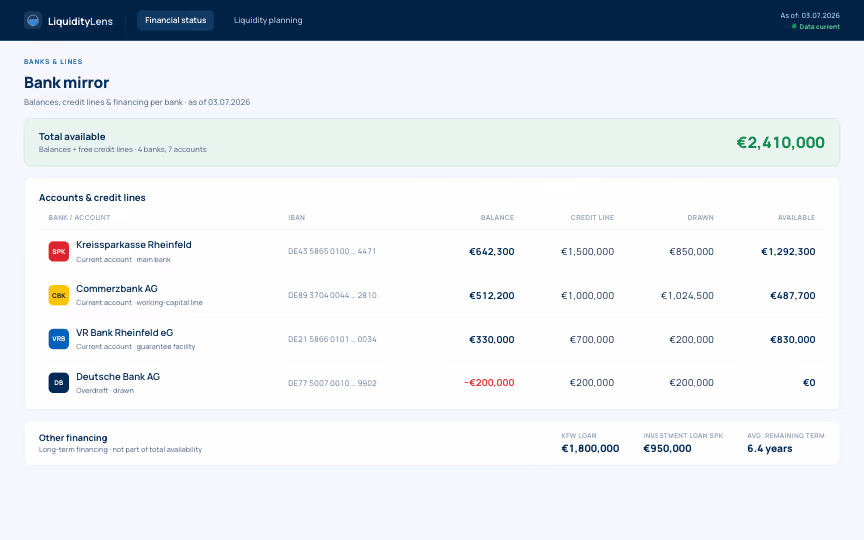Click the yellow CBK bank badge

58,295
